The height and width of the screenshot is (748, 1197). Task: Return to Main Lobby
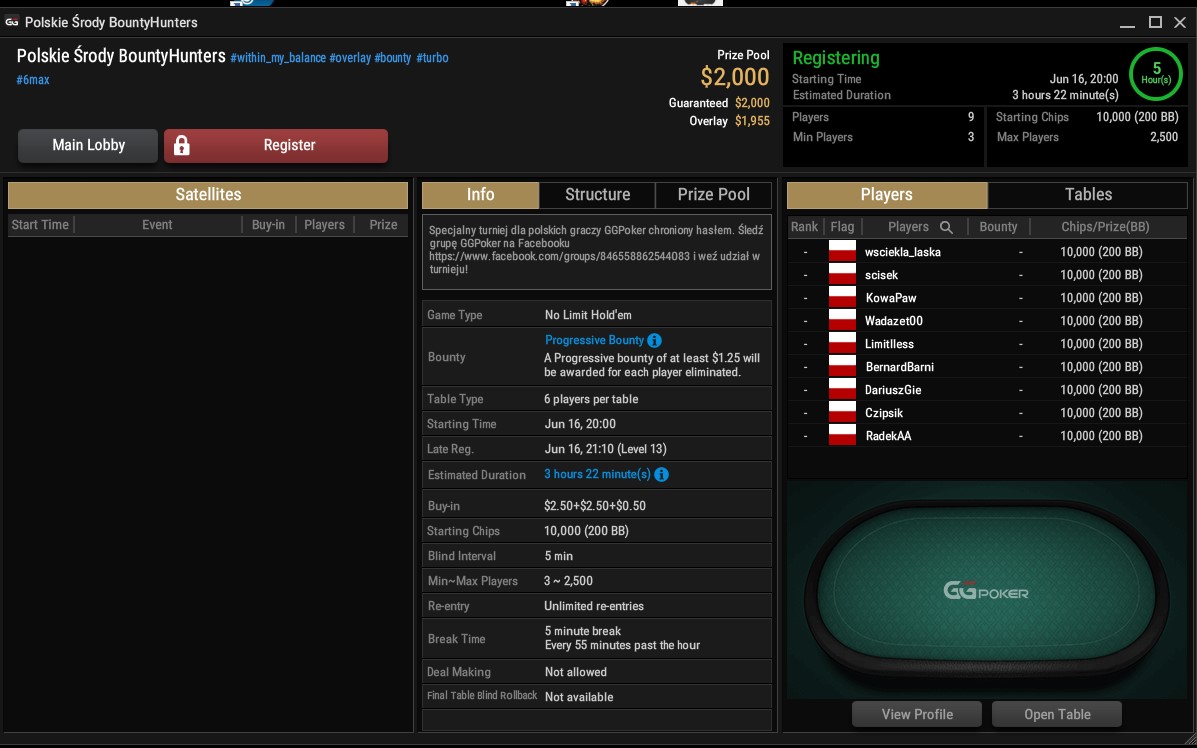click(89, 145)
